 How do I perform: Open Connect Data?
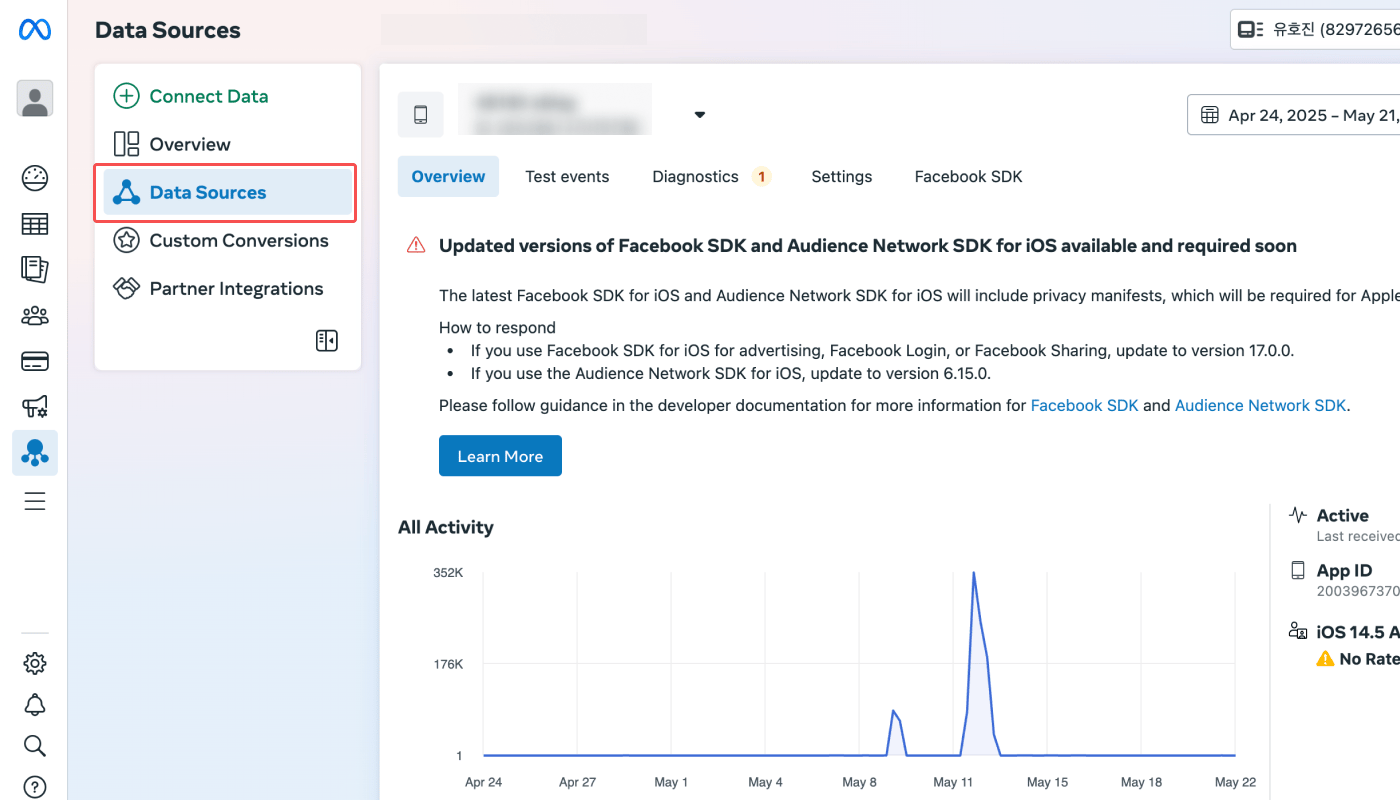point(228,96)
